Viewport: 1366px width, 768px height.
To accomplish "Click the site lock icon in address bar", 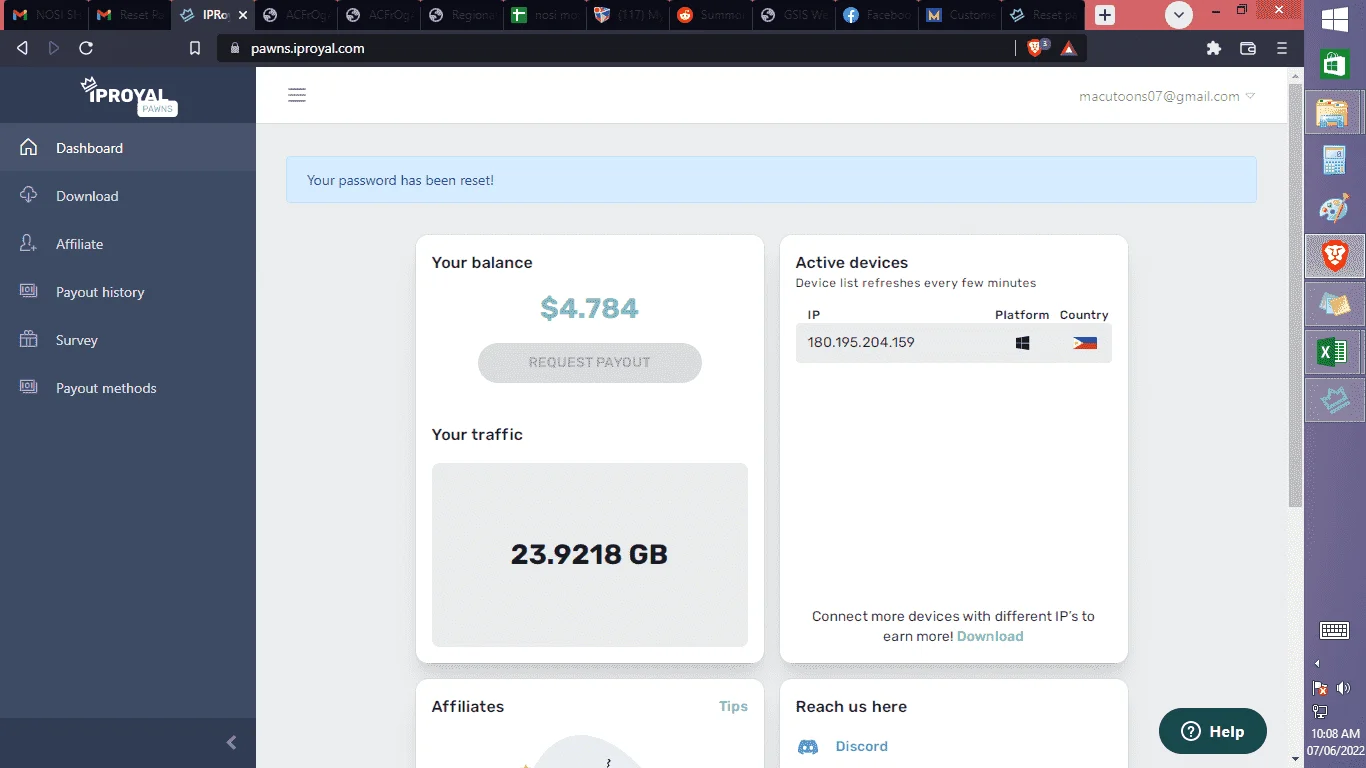I will coord(235,48).
